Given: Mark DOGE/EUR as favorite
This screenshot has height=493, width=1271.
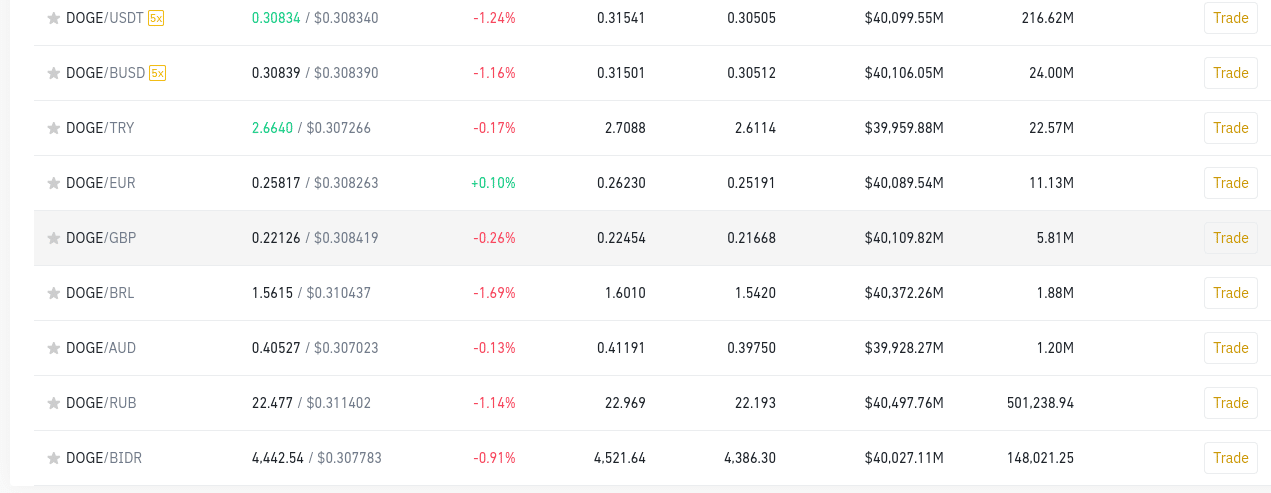Looking at the screenshot, I should click(x=54, y=183).
